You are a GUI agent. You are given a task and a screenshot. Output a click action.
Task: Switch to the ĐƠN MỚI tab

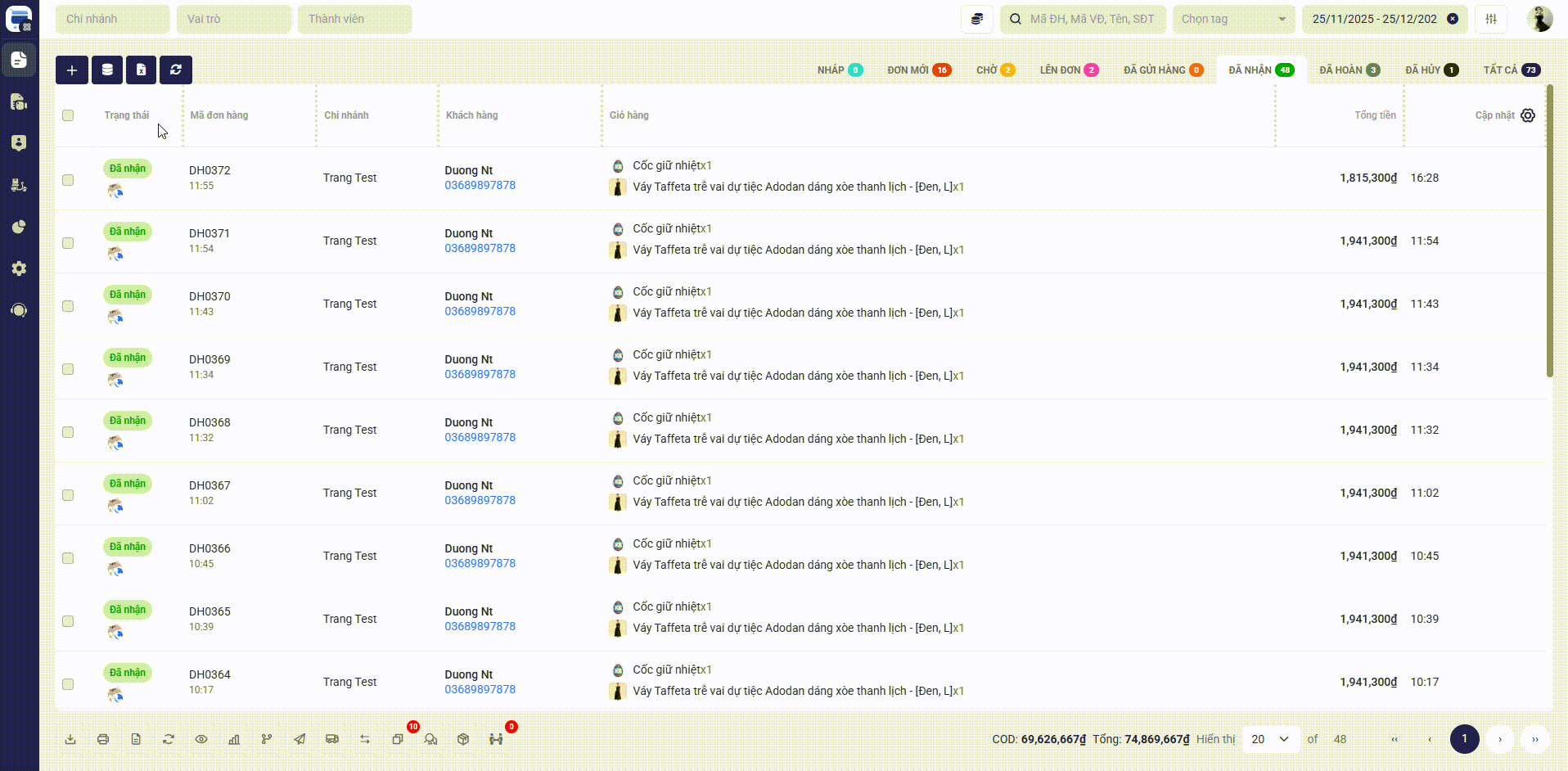click(918, 70)
